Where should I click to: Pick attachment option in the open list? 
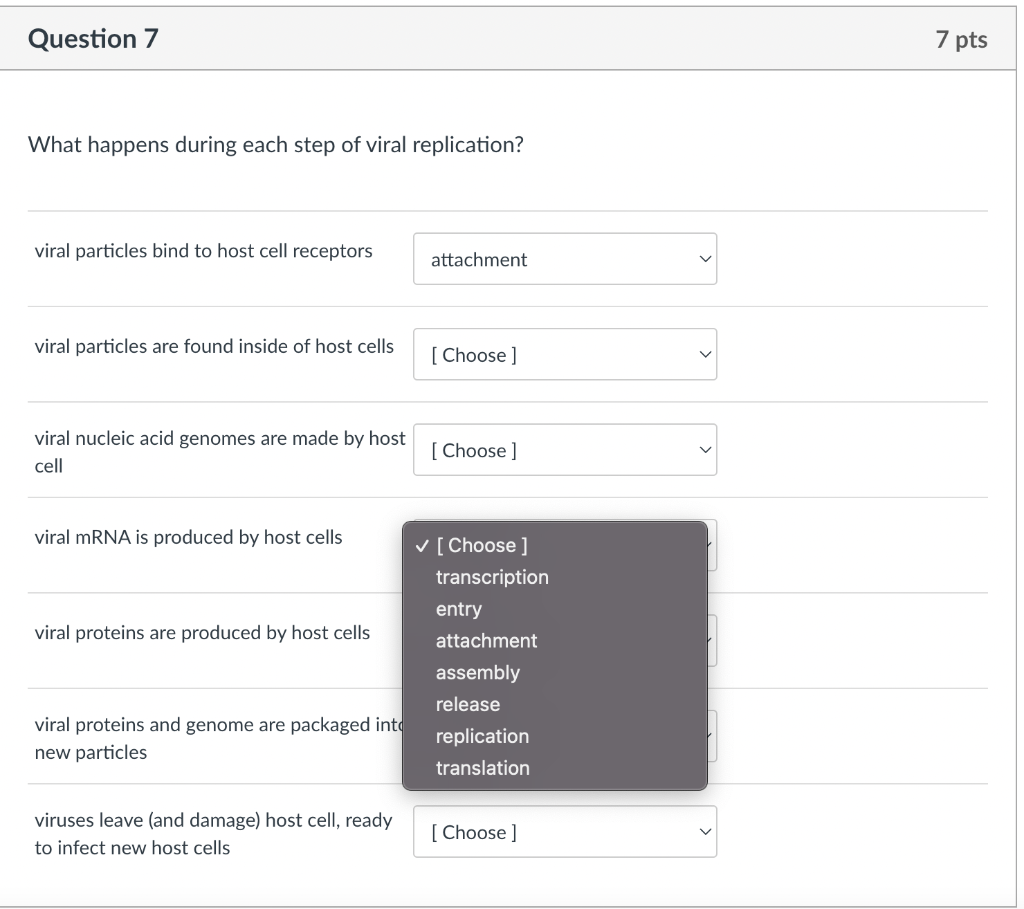click(x=486, y=641)
